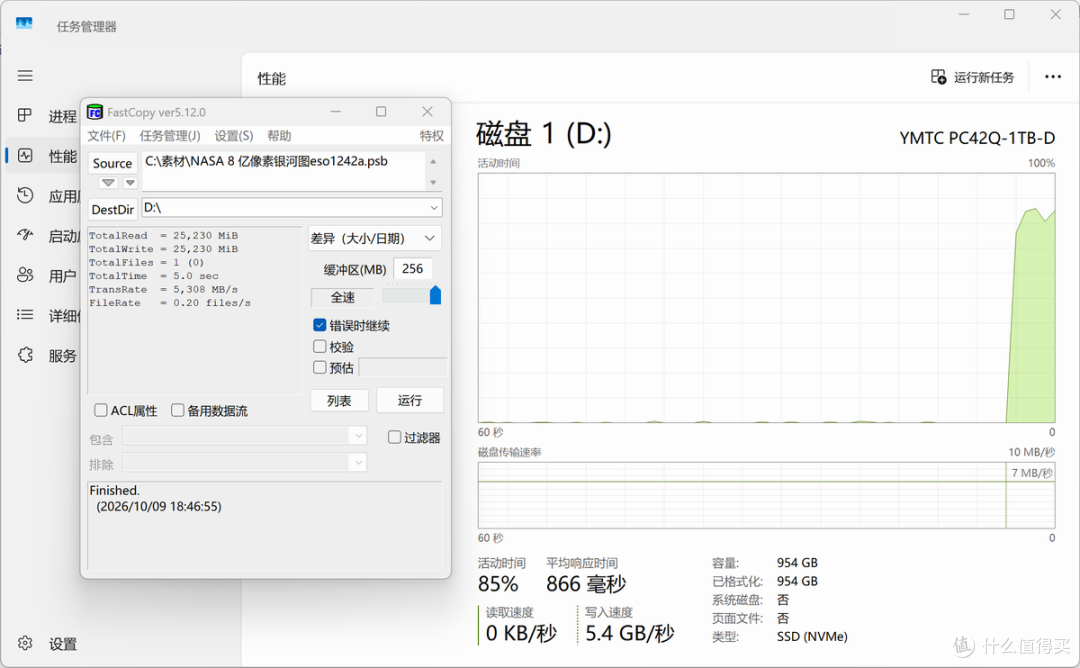Image resolution: width=1080 pixels, height=668 pixels.
Task: Open the 任务管理(J) menu in FastCopy
Action: click(170, 136)
